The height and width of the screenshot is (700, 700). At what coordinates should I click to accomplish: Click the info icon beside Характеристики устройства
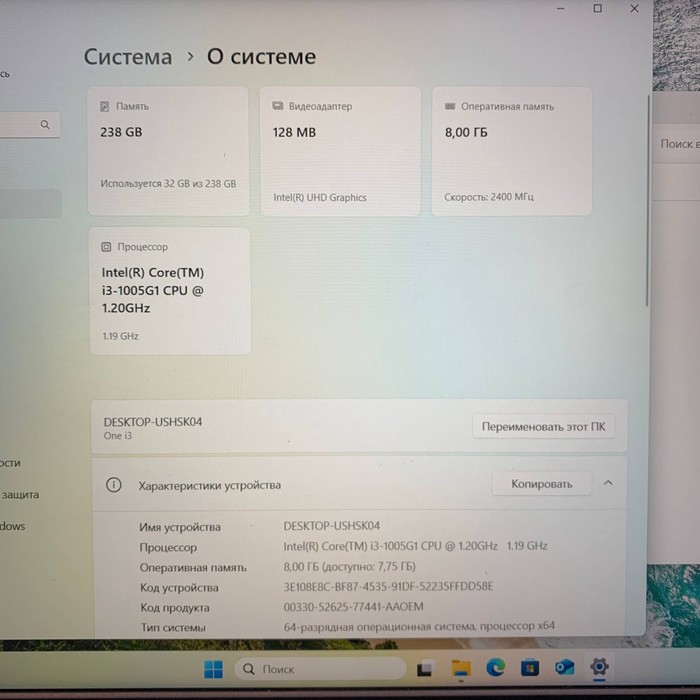[113, 485]
